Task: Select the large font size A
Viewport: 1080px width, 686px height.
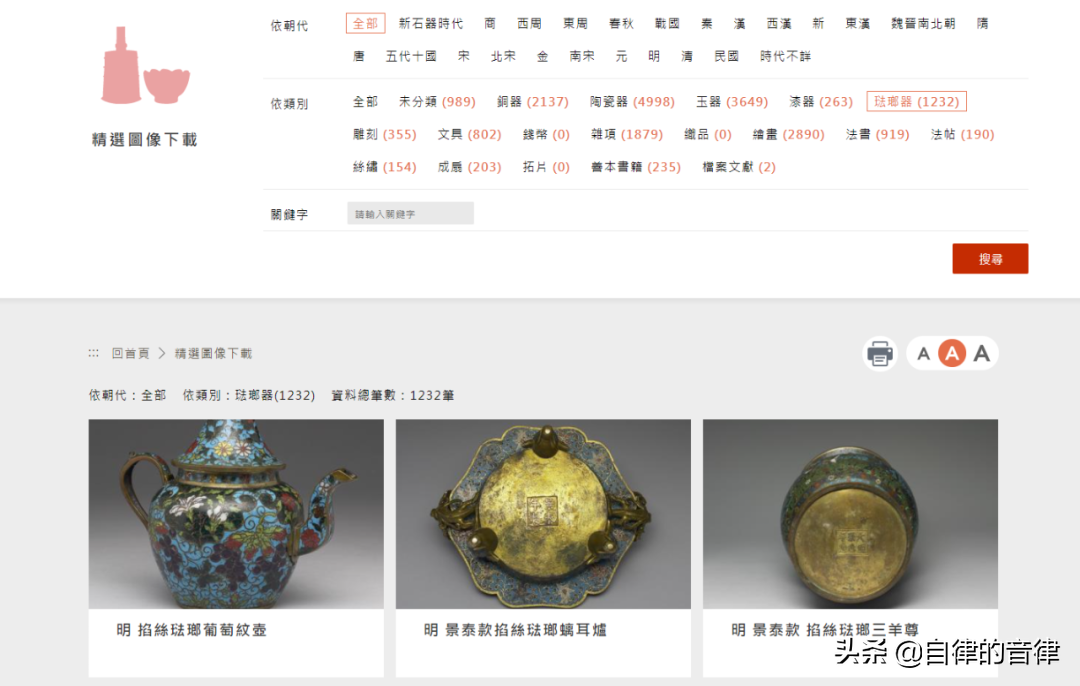Action: click(982, 353)
